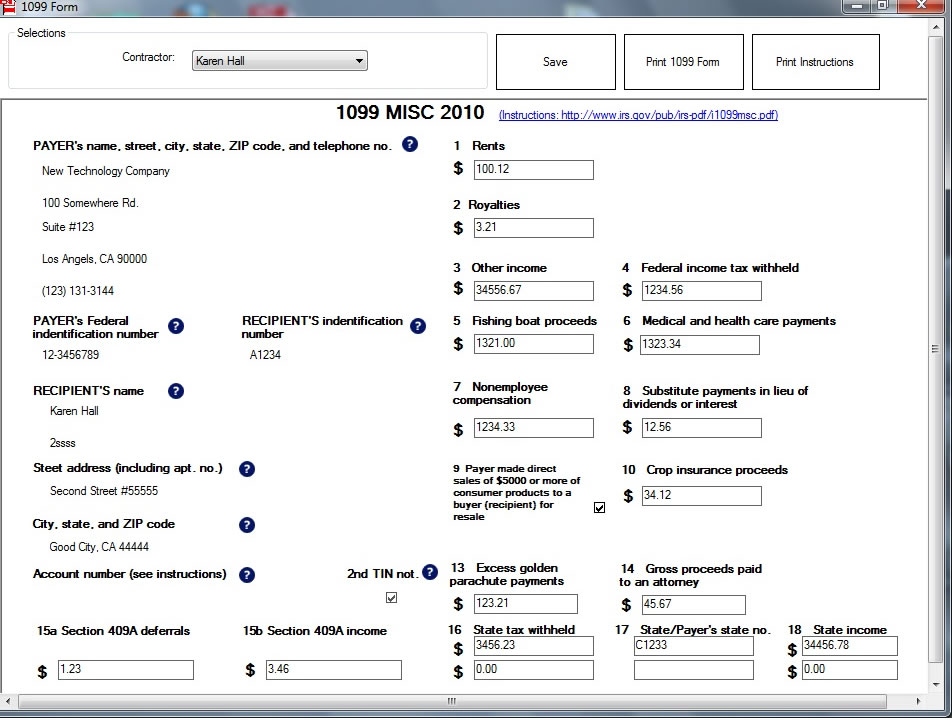Click Medical and health care payments field

pyautogui.click(x=700, y=345)
